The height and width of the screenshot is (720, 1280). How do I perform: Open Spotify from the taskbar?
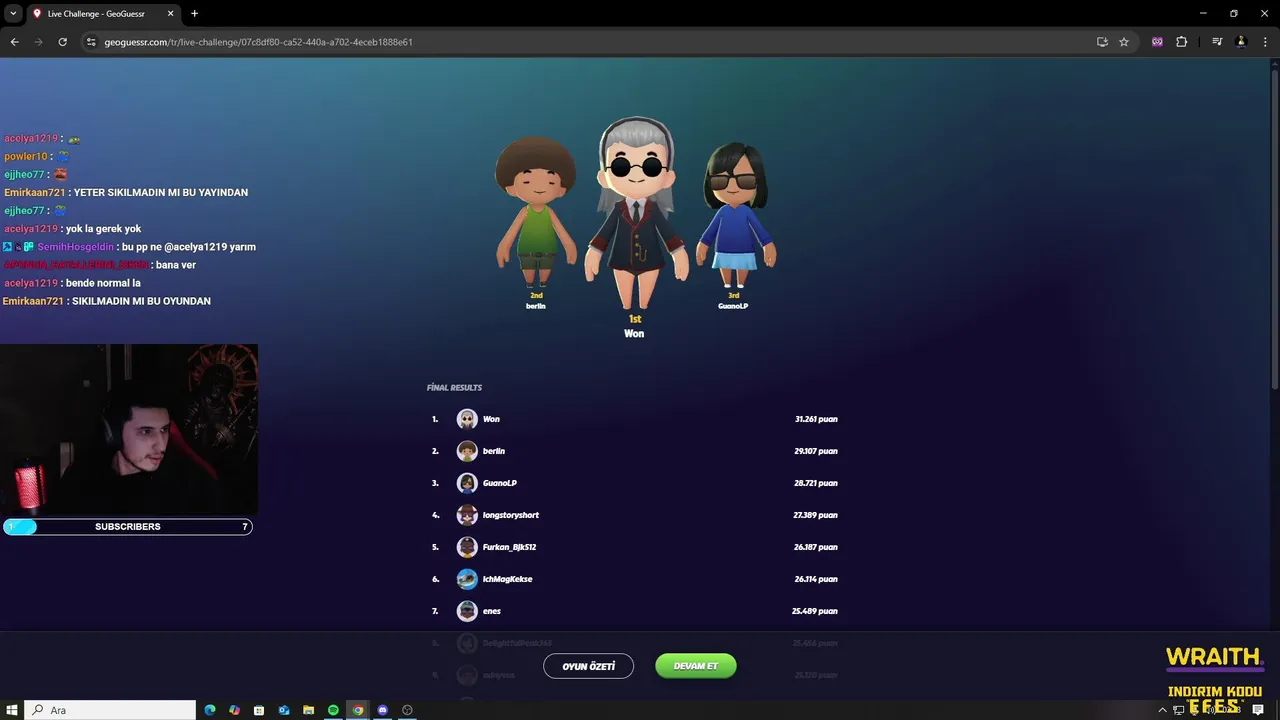tap(333, 710)
